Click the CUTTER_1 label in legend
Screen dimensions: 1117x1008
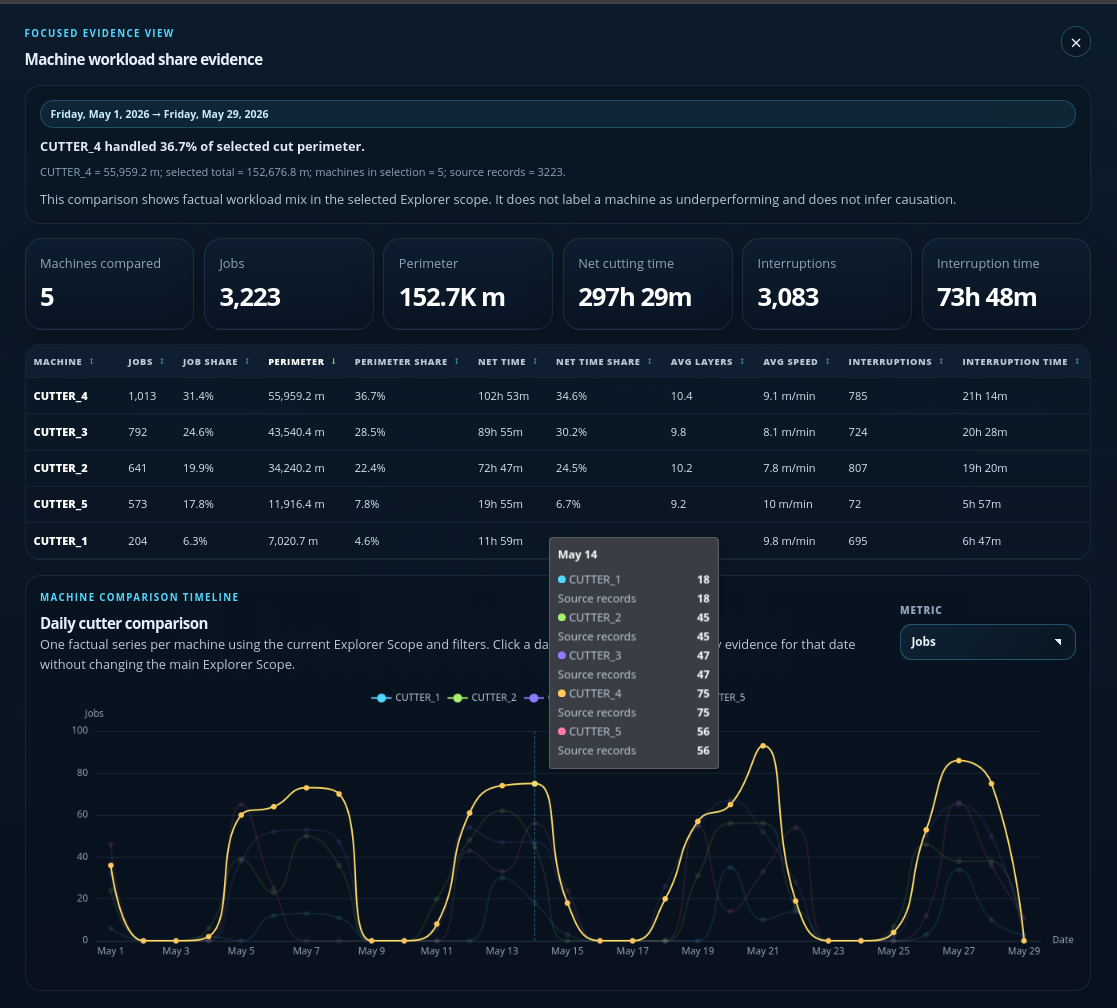[417, 697]
